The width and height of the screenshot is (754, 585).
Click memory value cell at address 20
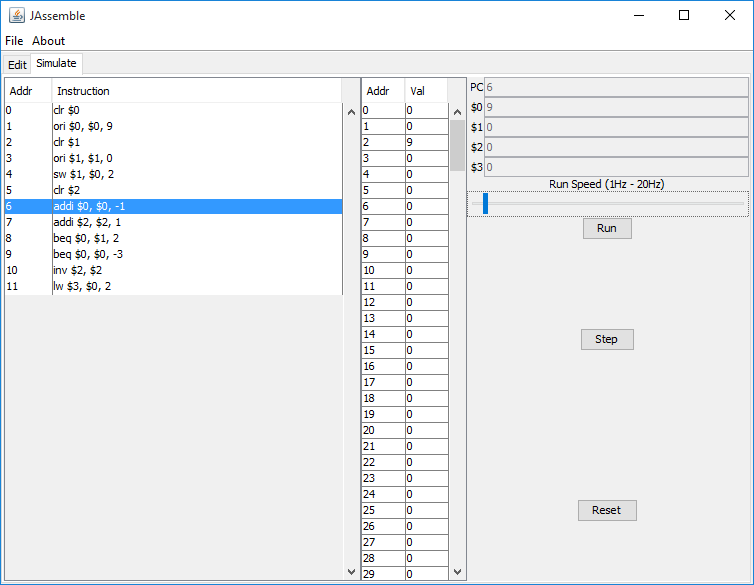[427, 430]
